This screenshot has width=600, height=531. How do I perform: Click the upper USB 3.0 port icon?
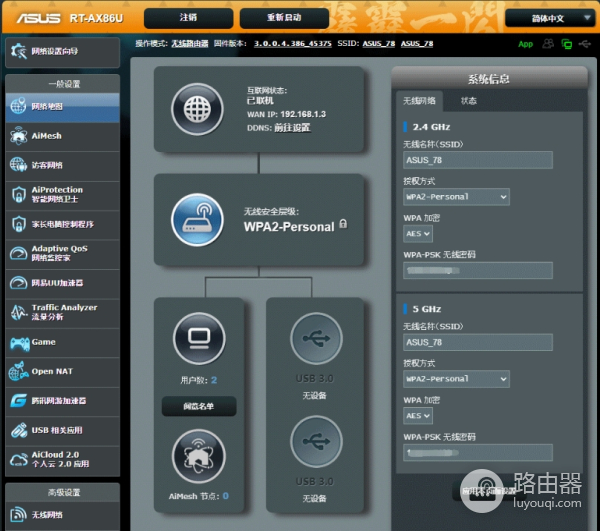pos(315,337)
